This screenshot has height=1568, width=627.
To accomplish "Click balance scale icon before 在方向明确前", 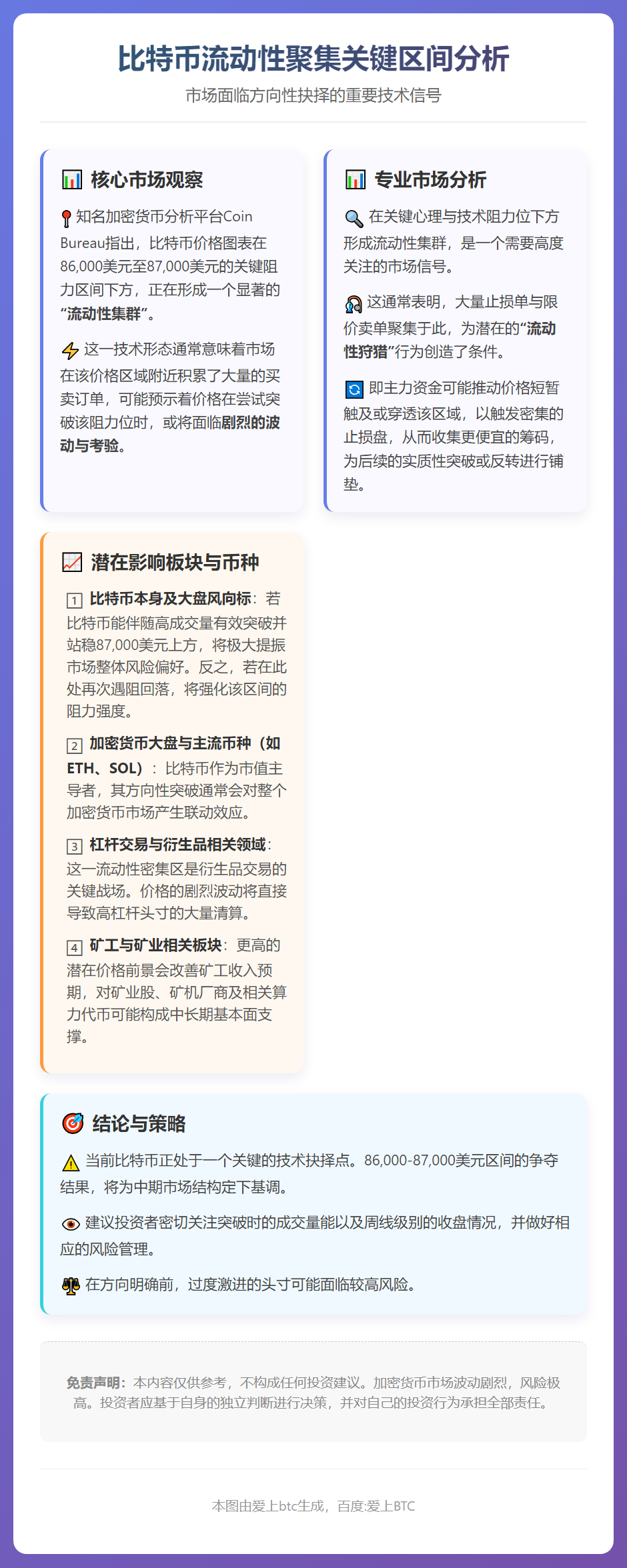I will pos(71,1285).
